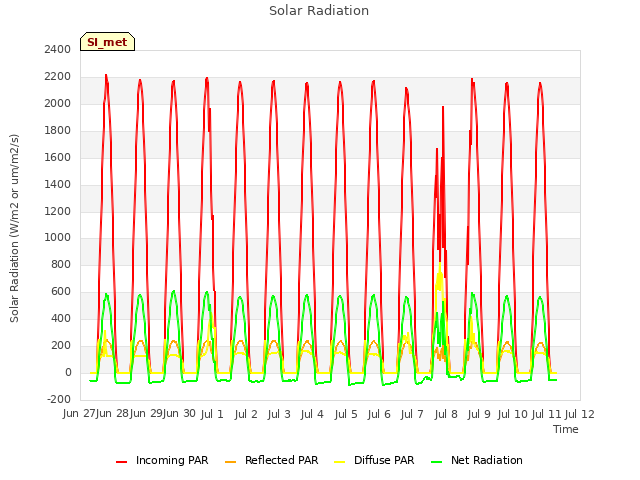Click the 2400 y-axis tick label
This screenshot has width=640, height=480.
coord(58,50)
